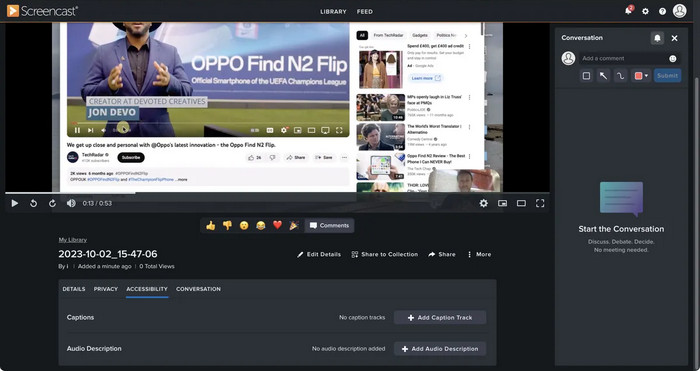React with laughing emoji
700x371 pixels.
(261, 225)
